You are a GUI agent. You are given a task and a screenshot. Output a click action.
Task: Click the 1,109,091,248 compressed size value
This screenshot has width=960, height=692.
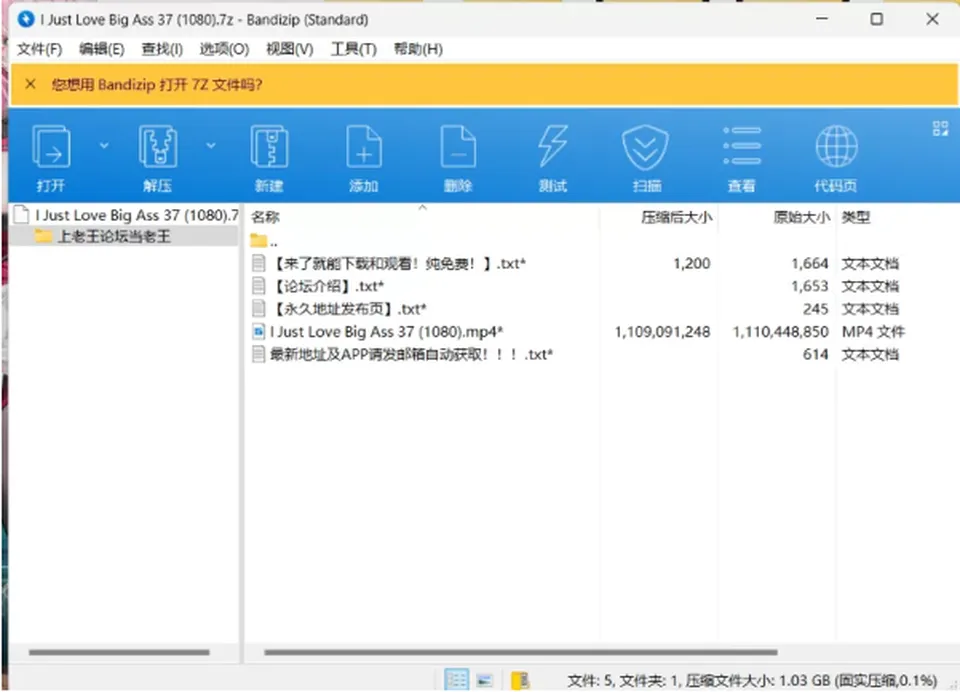pos(662,332)
